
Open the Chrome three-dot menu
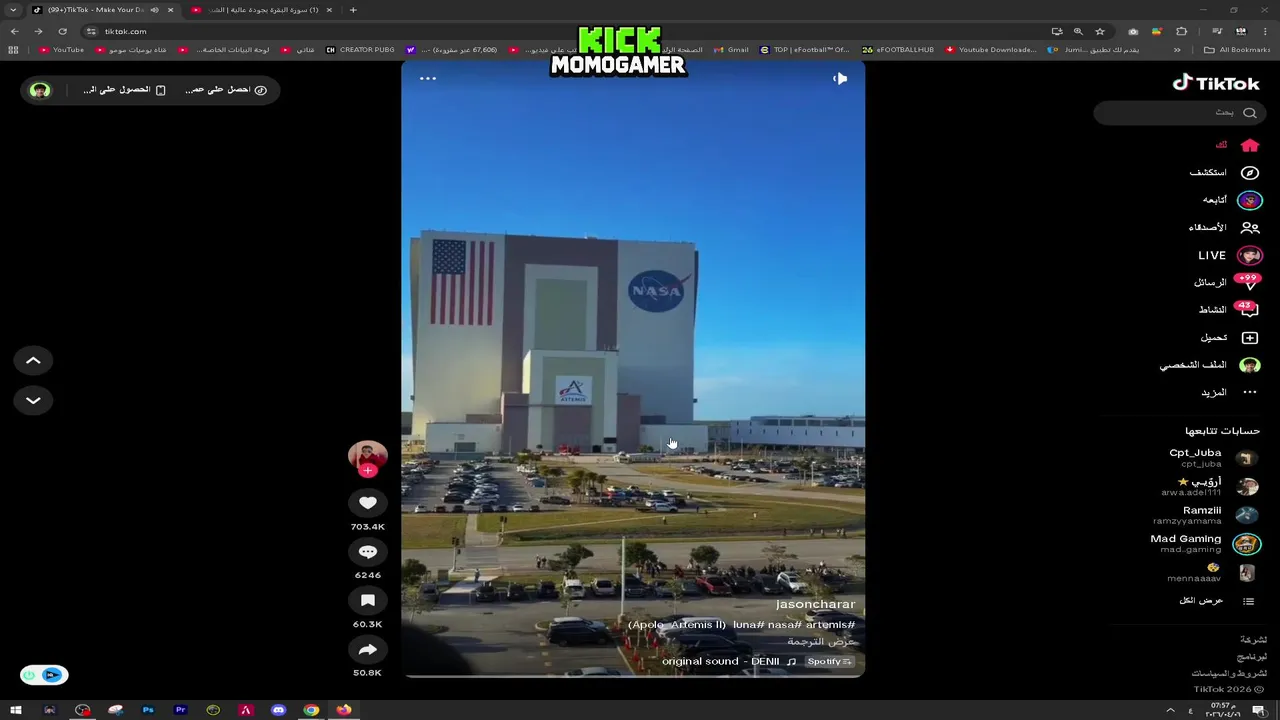pos(1267,31)
